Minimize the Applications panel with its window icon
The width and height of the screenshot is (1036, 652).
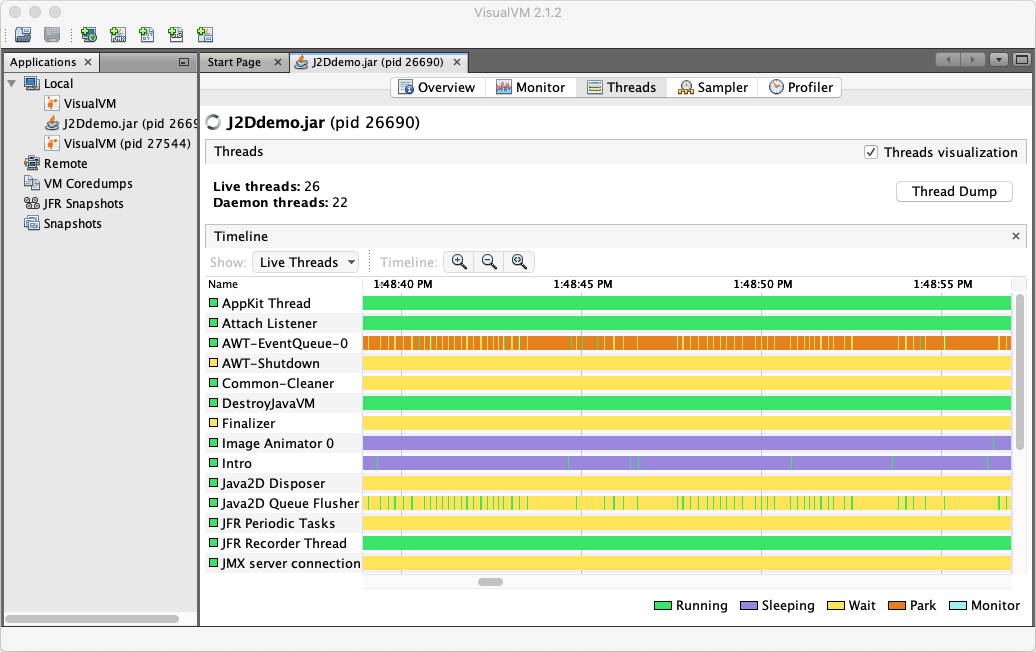pos(184,62)
